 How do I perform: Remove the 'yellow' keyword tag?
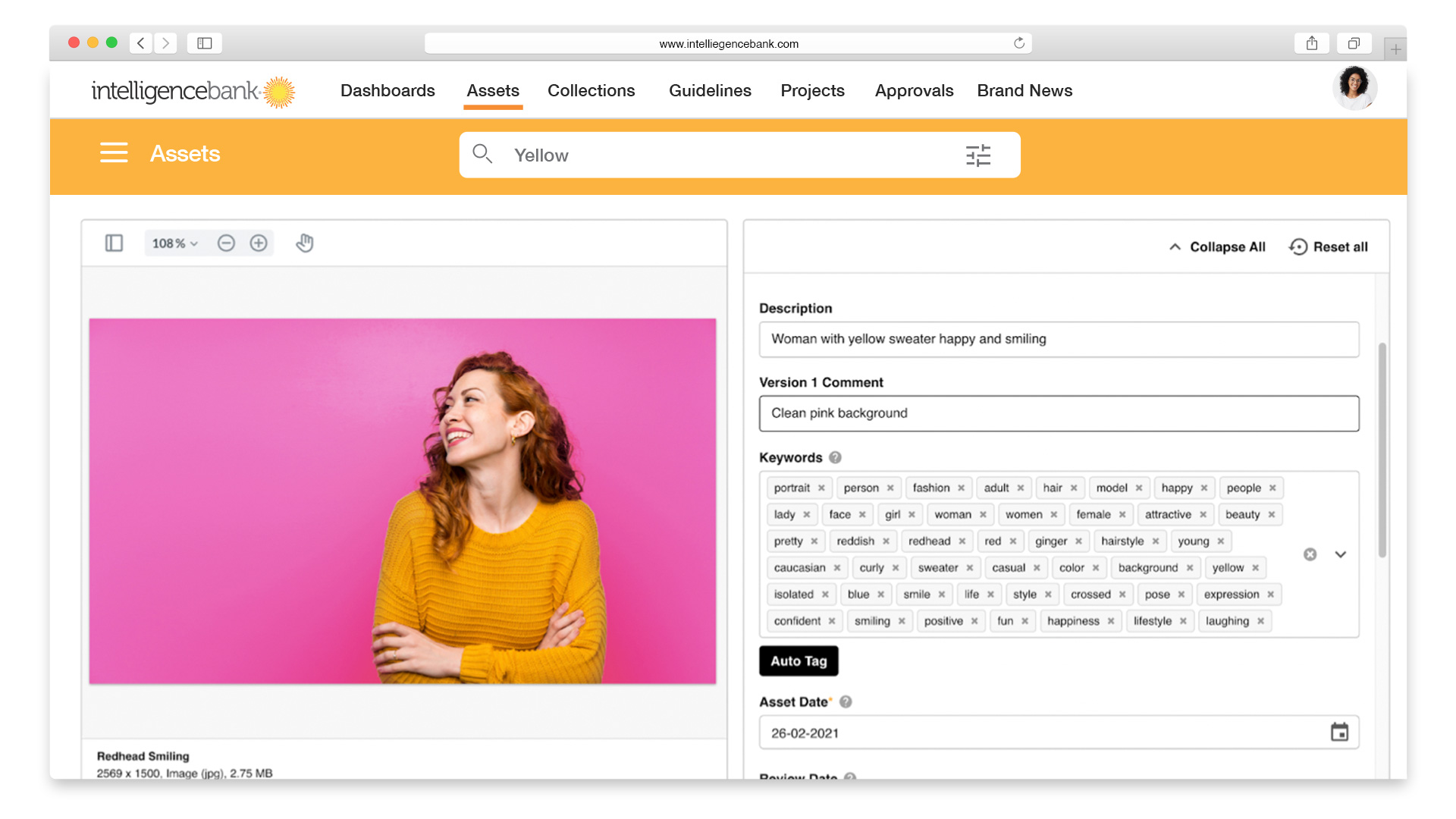click(x=1256, y=568)
